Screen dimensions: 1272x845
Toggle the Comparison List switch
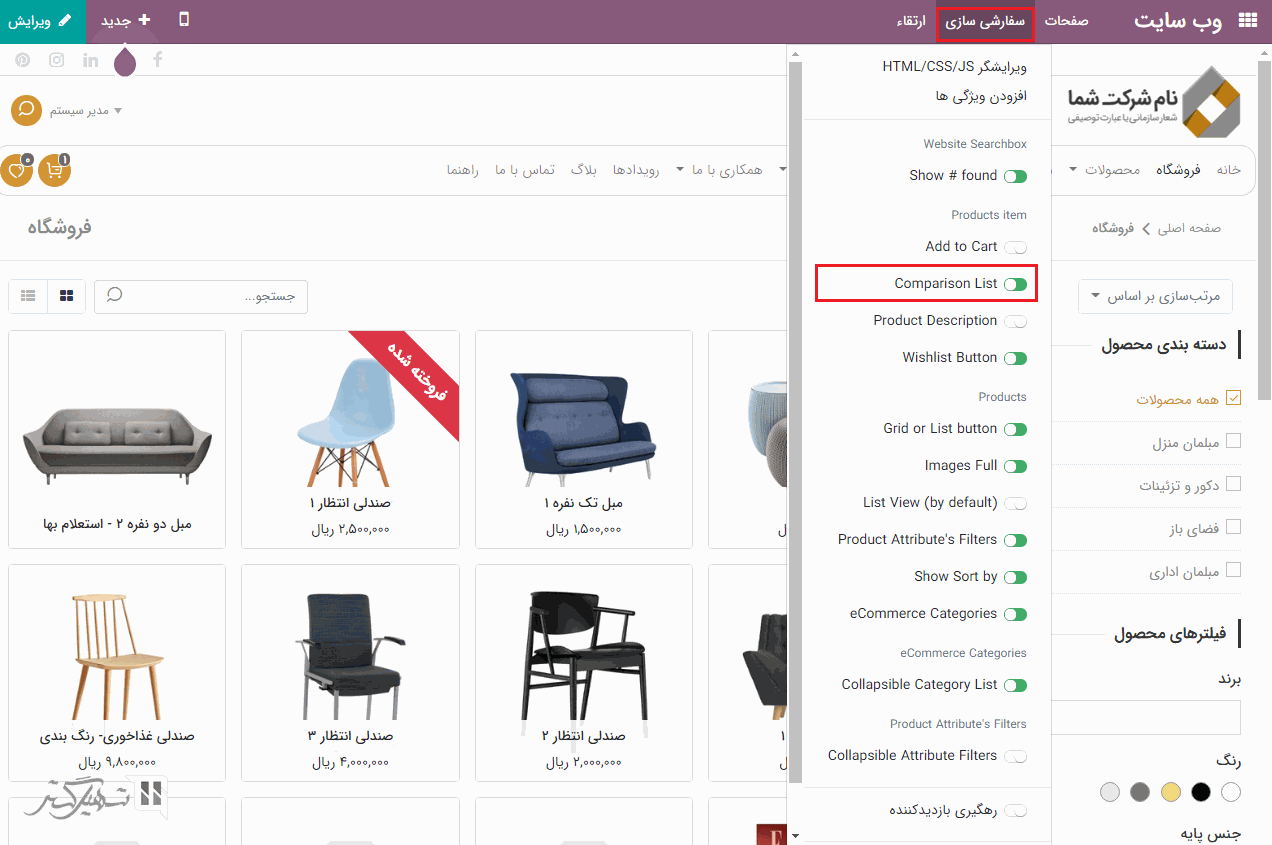[1016, 284]
